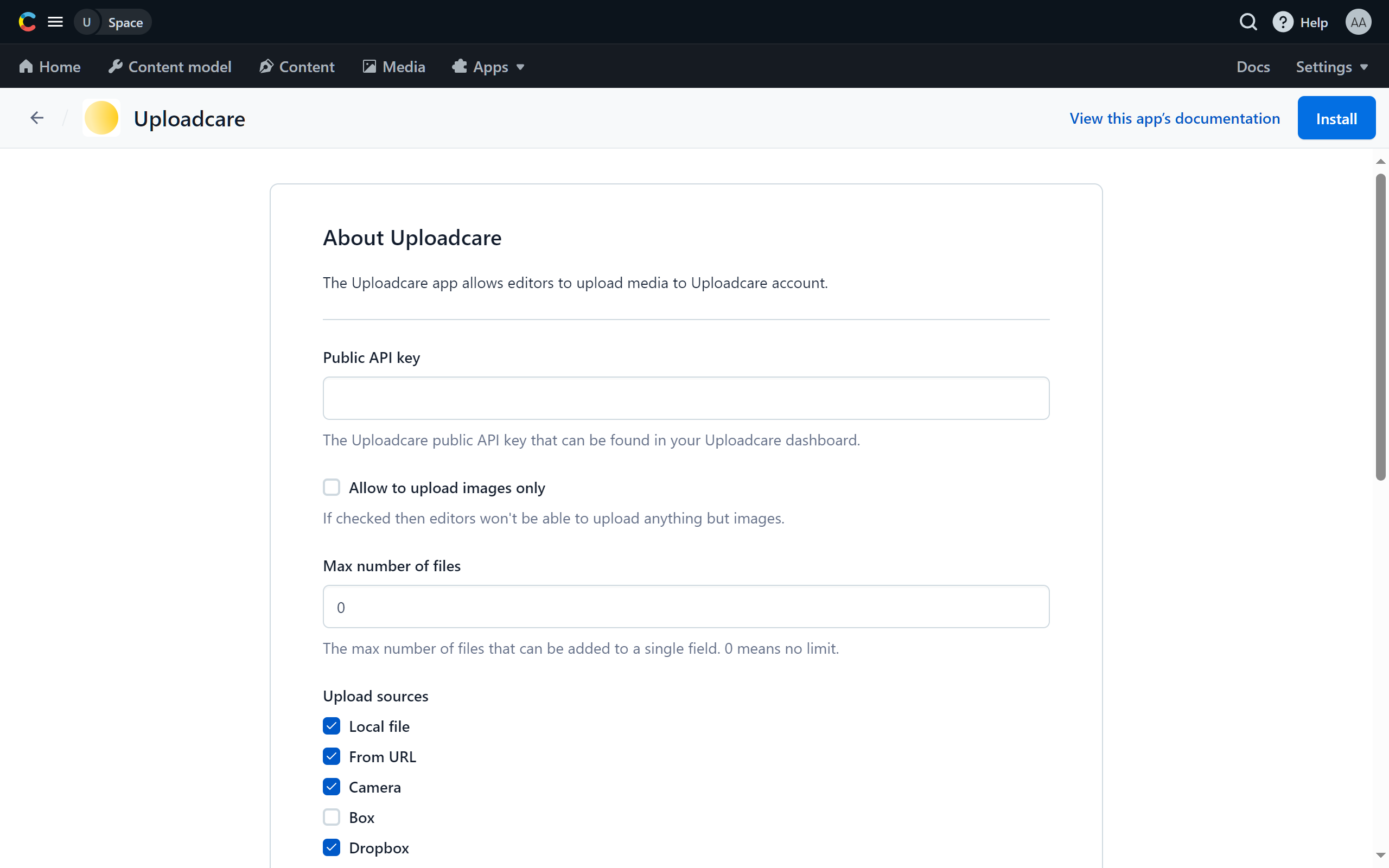Click the Public API key input field
Screen dimensions: 1389x868
685,398
